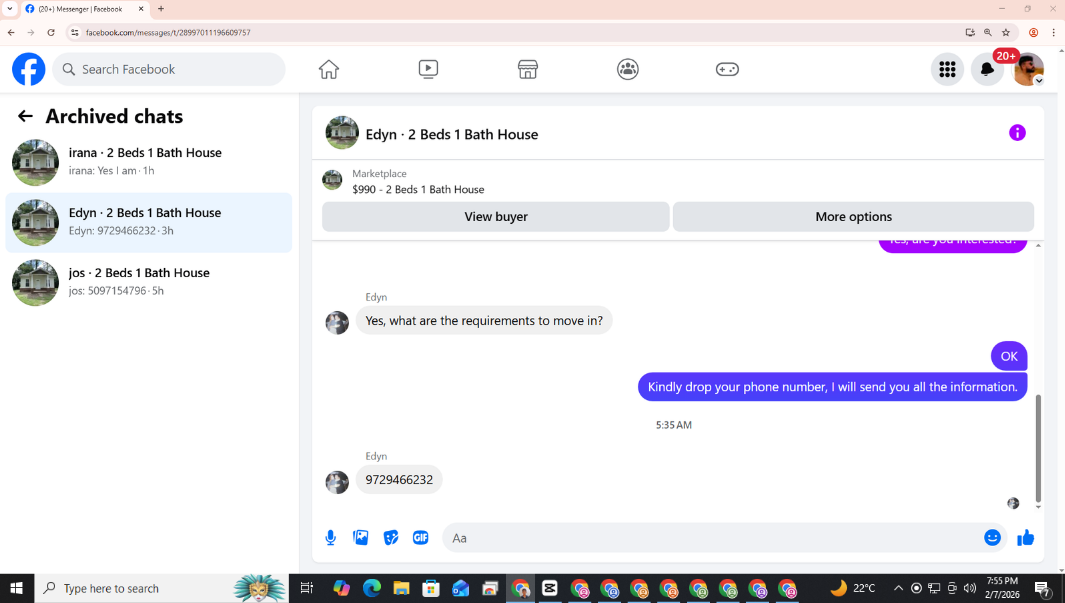Open browser zoom magnifier icon
The image size is (1065, 603).
point(988,32)
